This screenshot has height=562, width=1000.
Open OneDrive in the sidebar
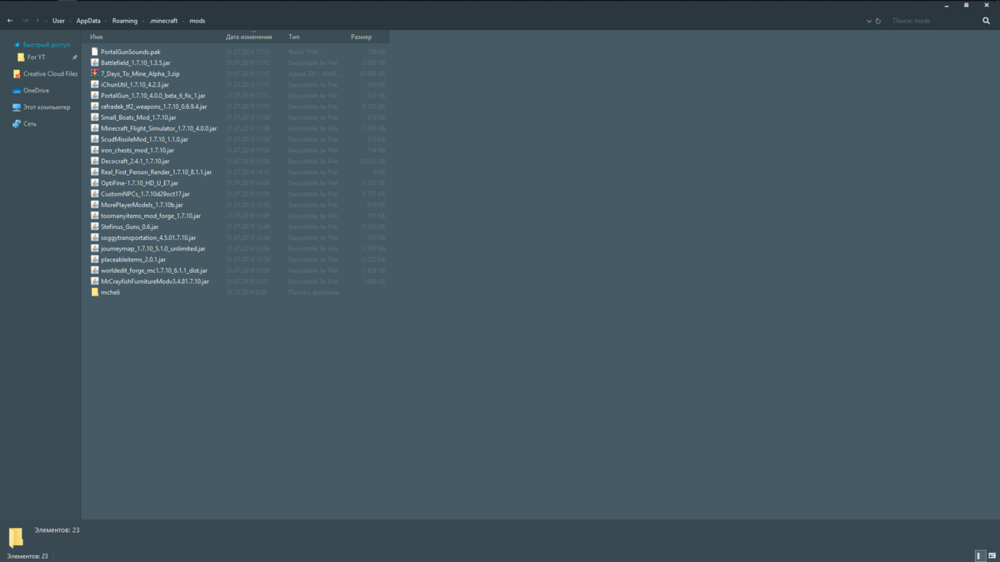(x=36, y=91)
